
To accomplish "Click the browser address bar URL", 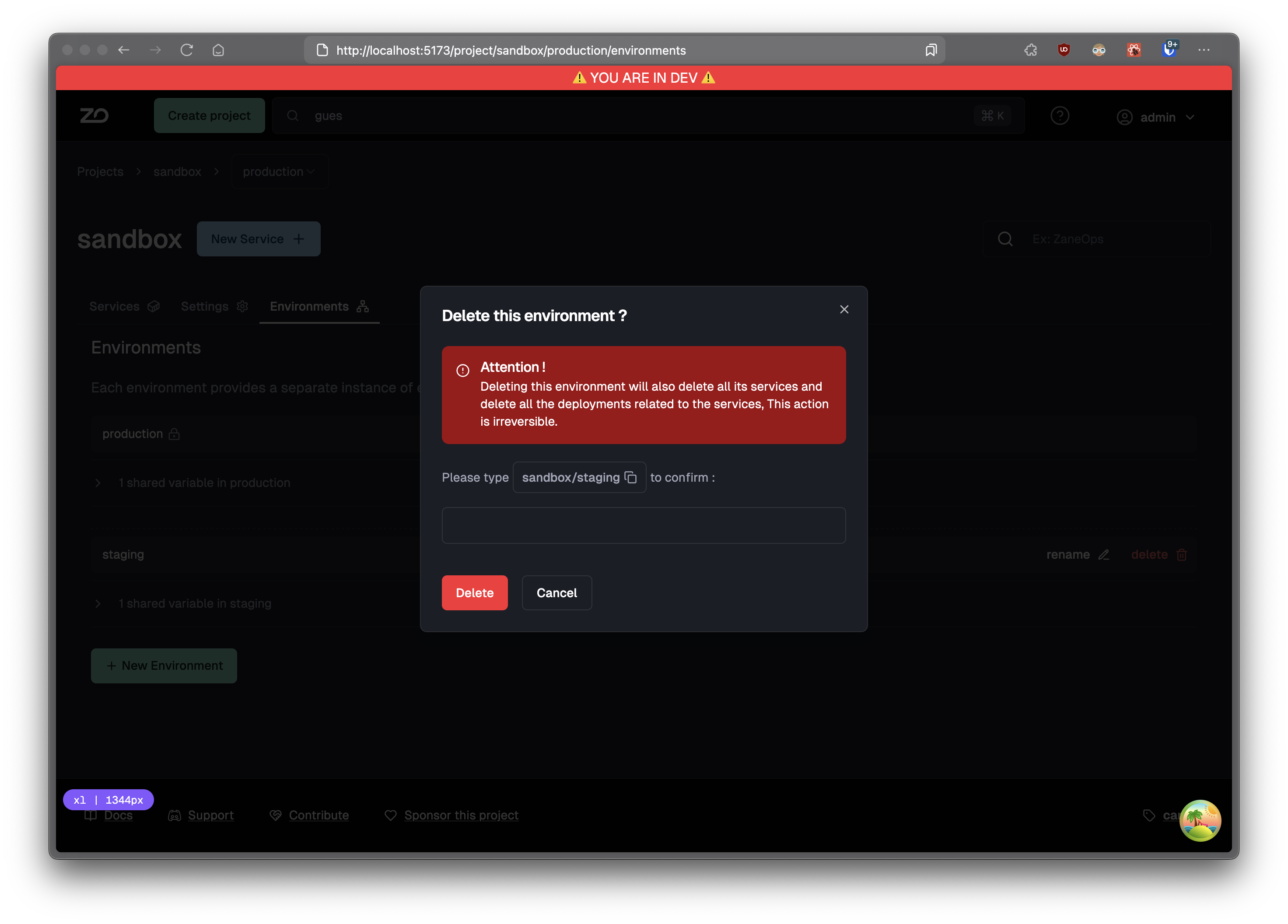I will point(511,50).
